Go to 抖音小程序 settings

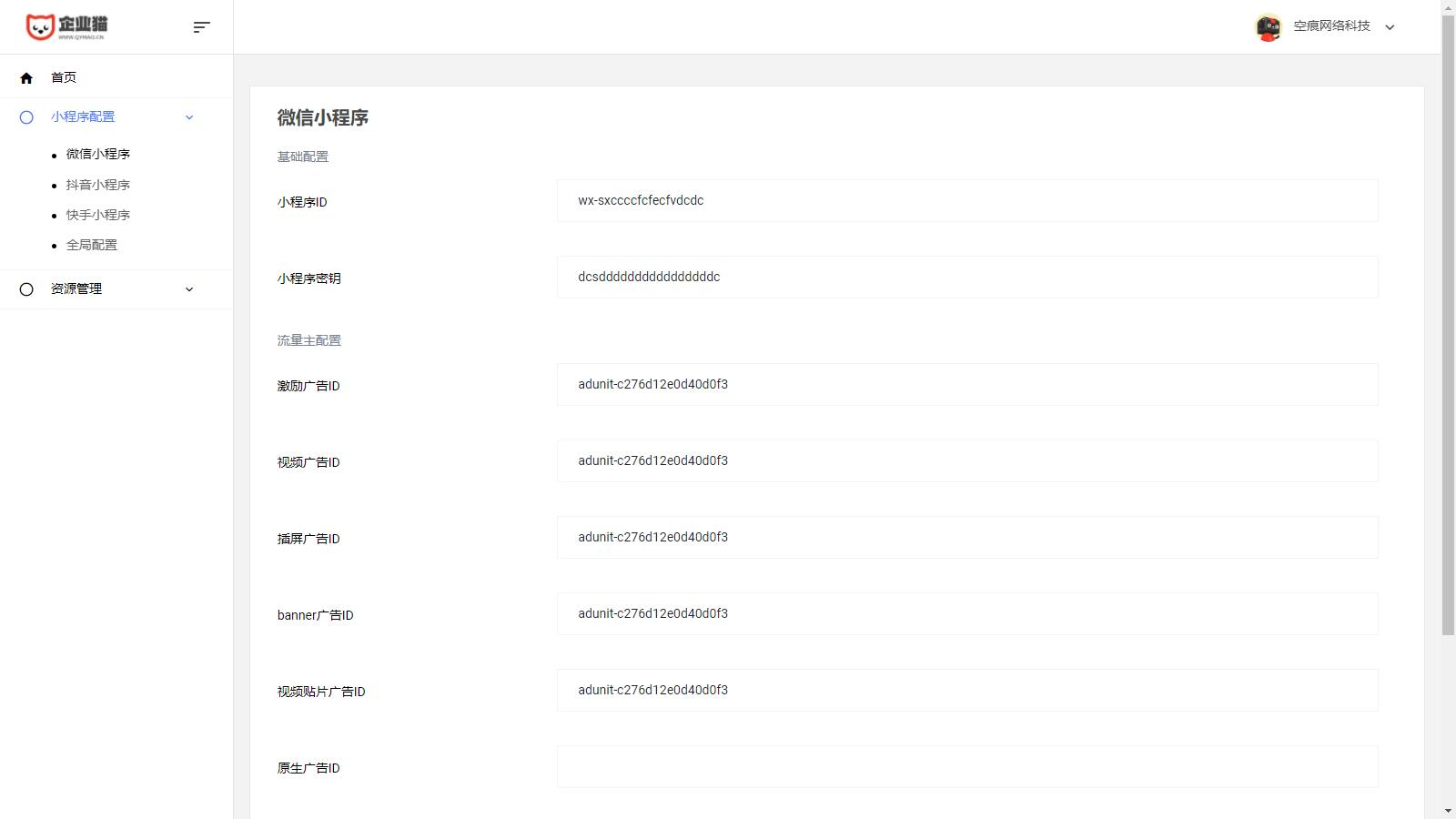coord(98,185)
